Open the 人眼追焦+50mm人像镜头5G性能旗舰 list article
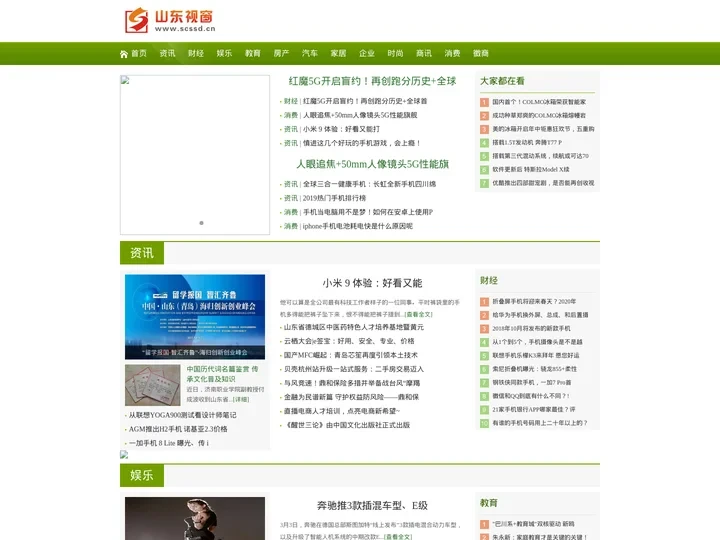The height and width of the screenshot is (540, 720). click(x=360, y=115)
